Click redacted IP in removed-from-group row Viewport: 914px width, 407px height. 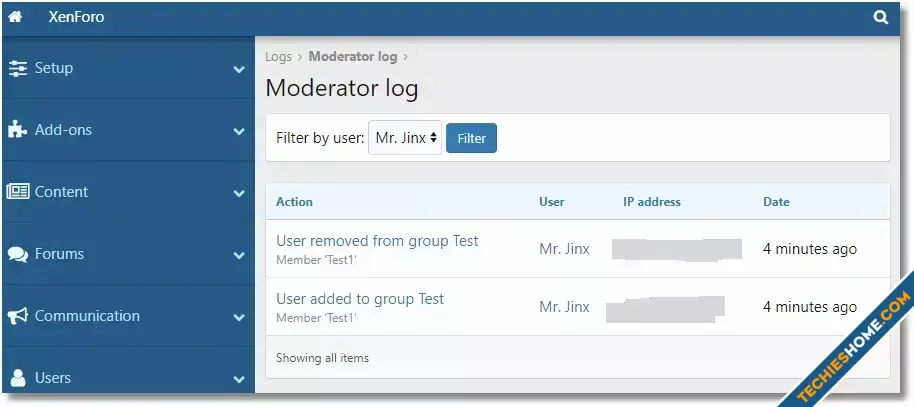coord(677,249)
